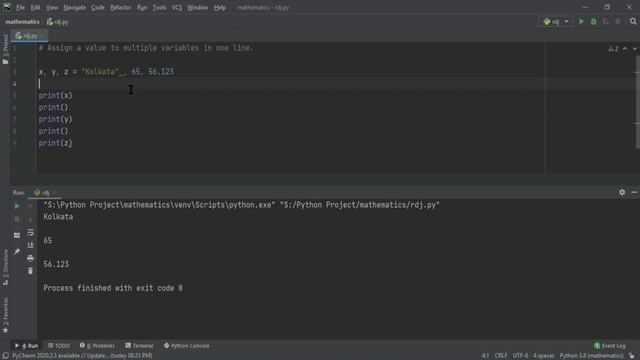Viewport: 640px width, 360px height.
Task: Open the 4 spaces indent selector
Action: (543, 356)
